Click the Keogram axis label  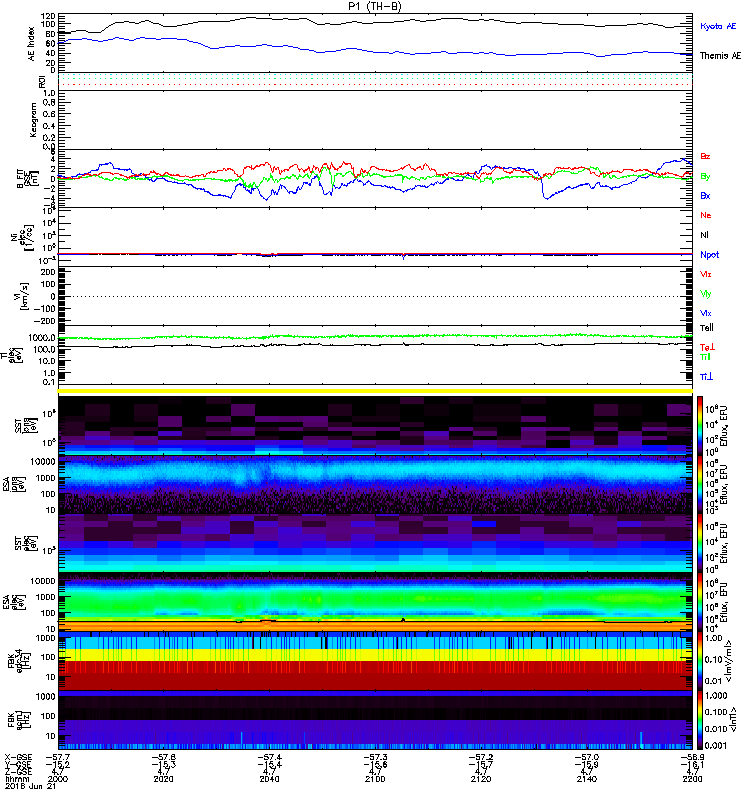(33, 119)
